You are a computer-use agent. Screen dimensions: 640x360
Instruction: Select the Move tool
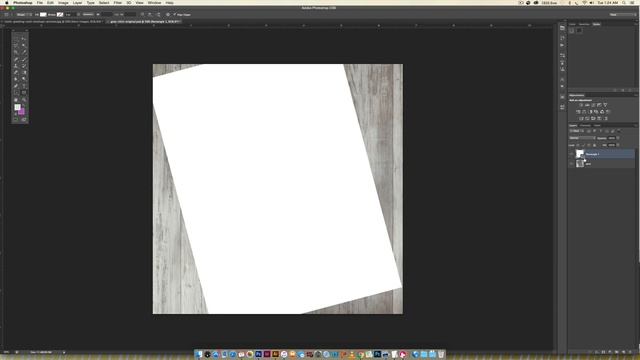[x=24, y=39]
